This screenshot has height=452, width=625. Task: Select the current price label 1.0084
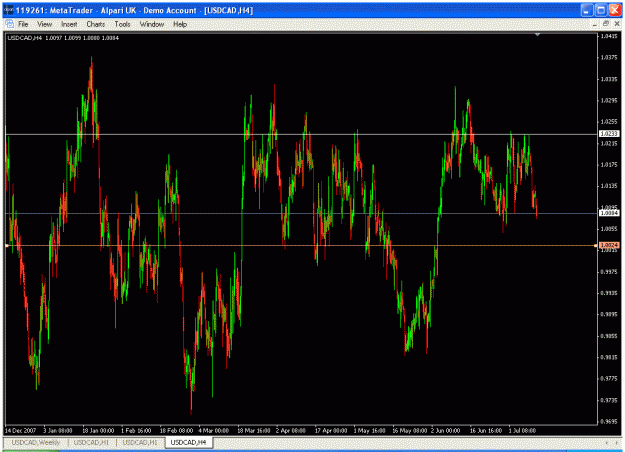point(609,213)
